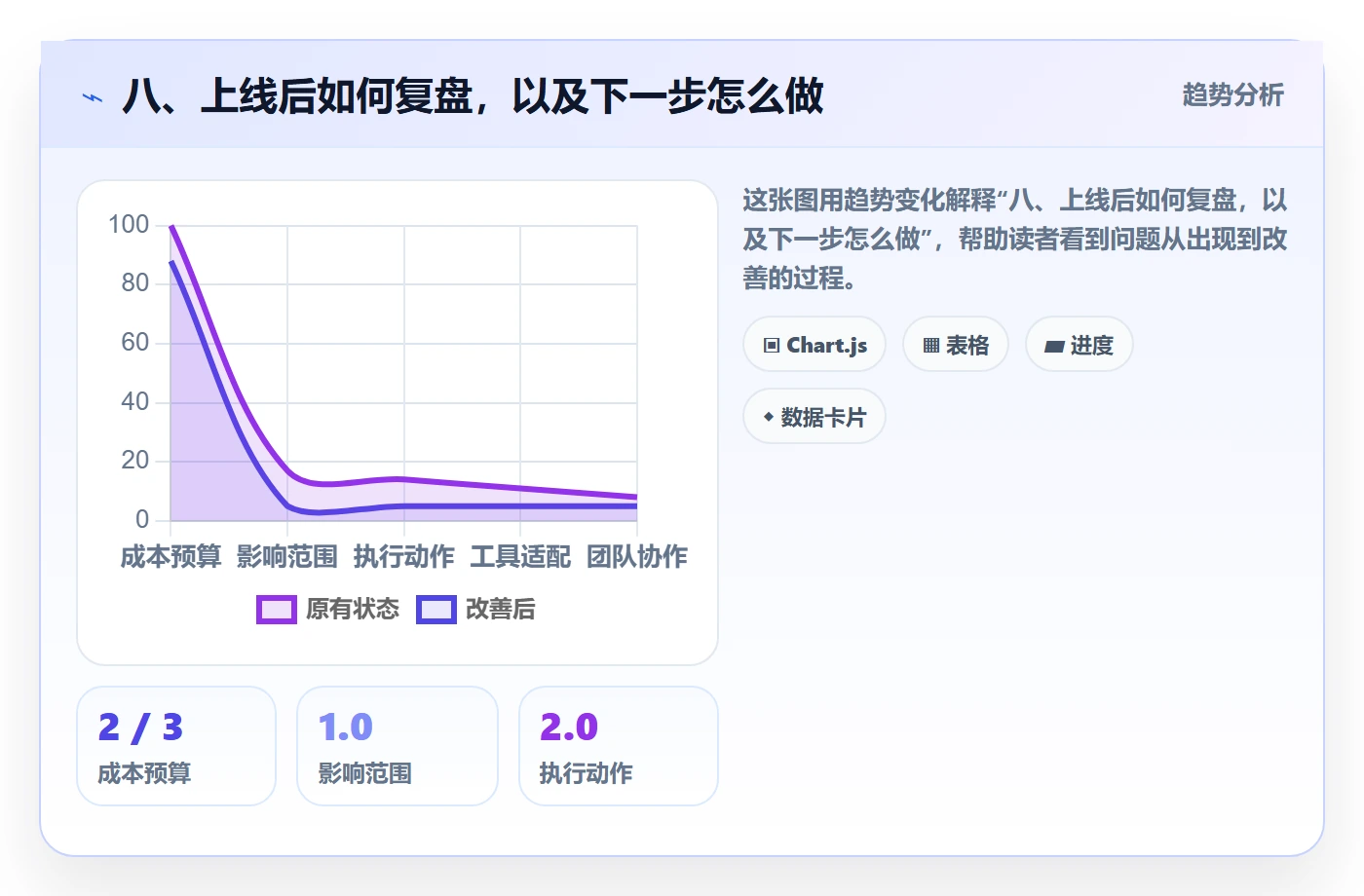Click the diamond icon in the 数据卡片 tag

(x=769, y=417)
